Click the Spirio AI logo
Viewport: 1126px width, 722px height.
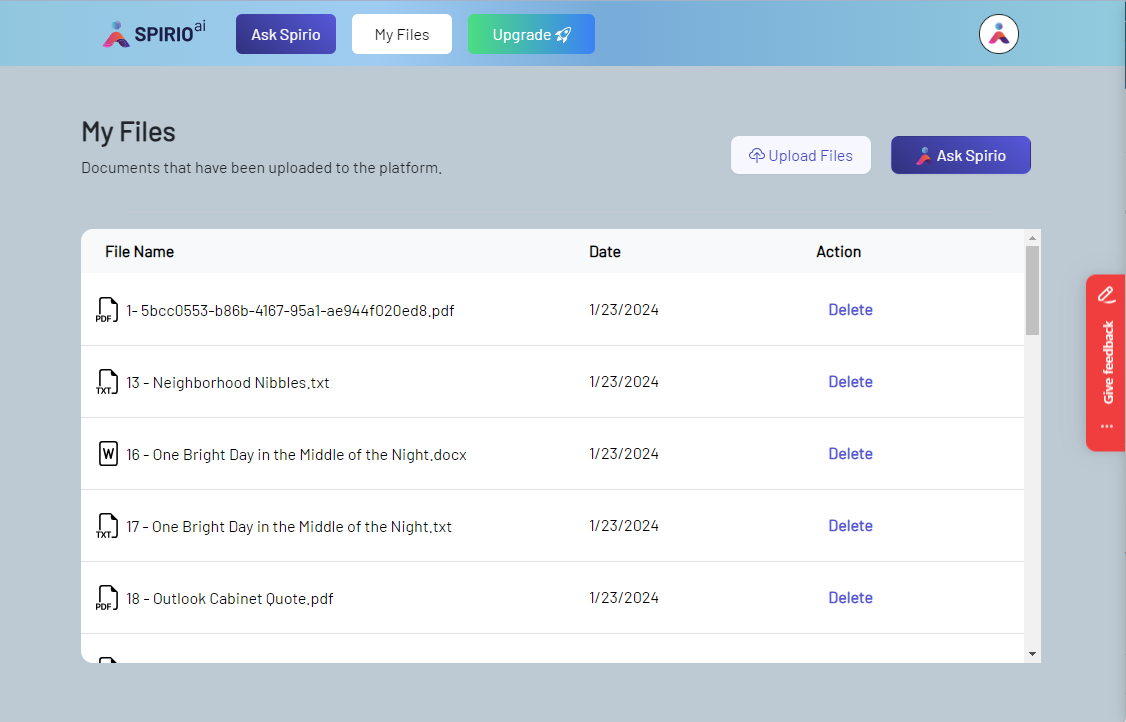pos(154,34)
